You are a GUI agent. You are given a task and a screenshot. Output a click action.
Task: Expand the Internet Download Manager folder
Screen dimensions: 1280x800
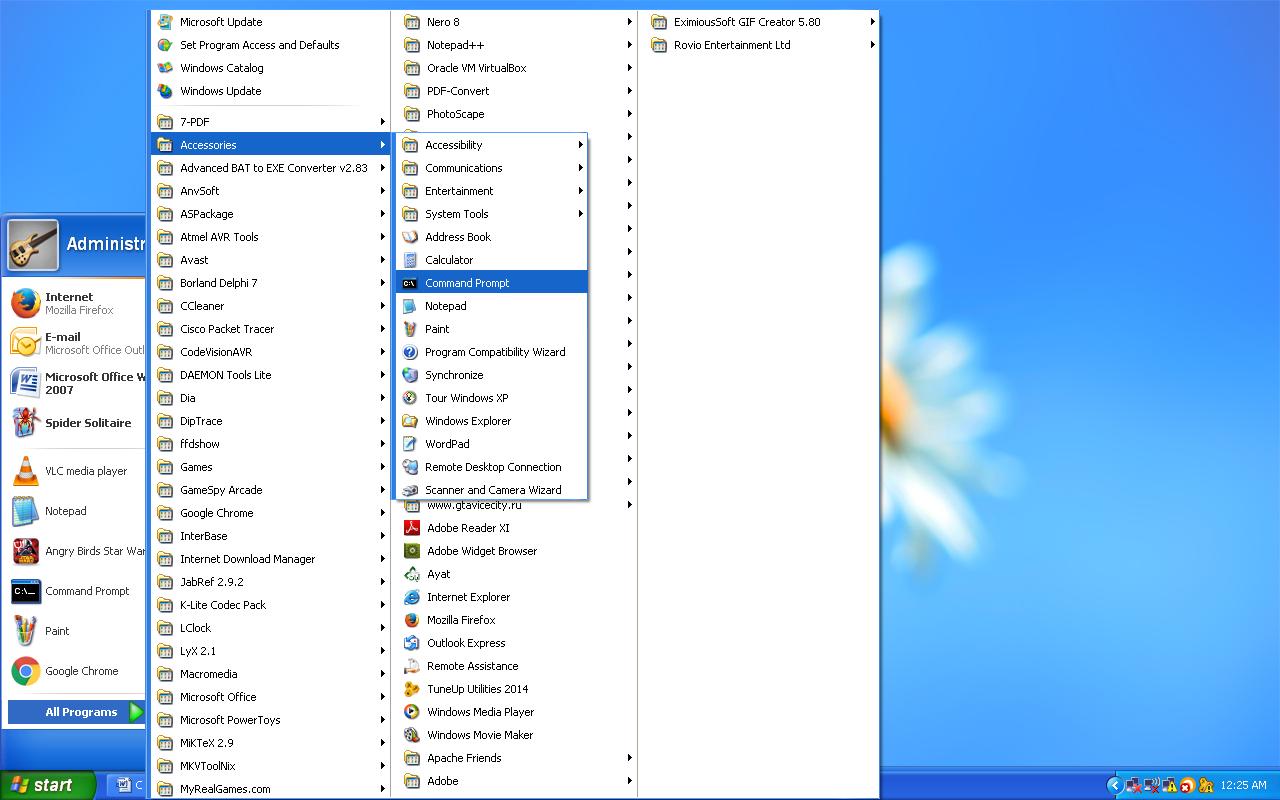270,559
